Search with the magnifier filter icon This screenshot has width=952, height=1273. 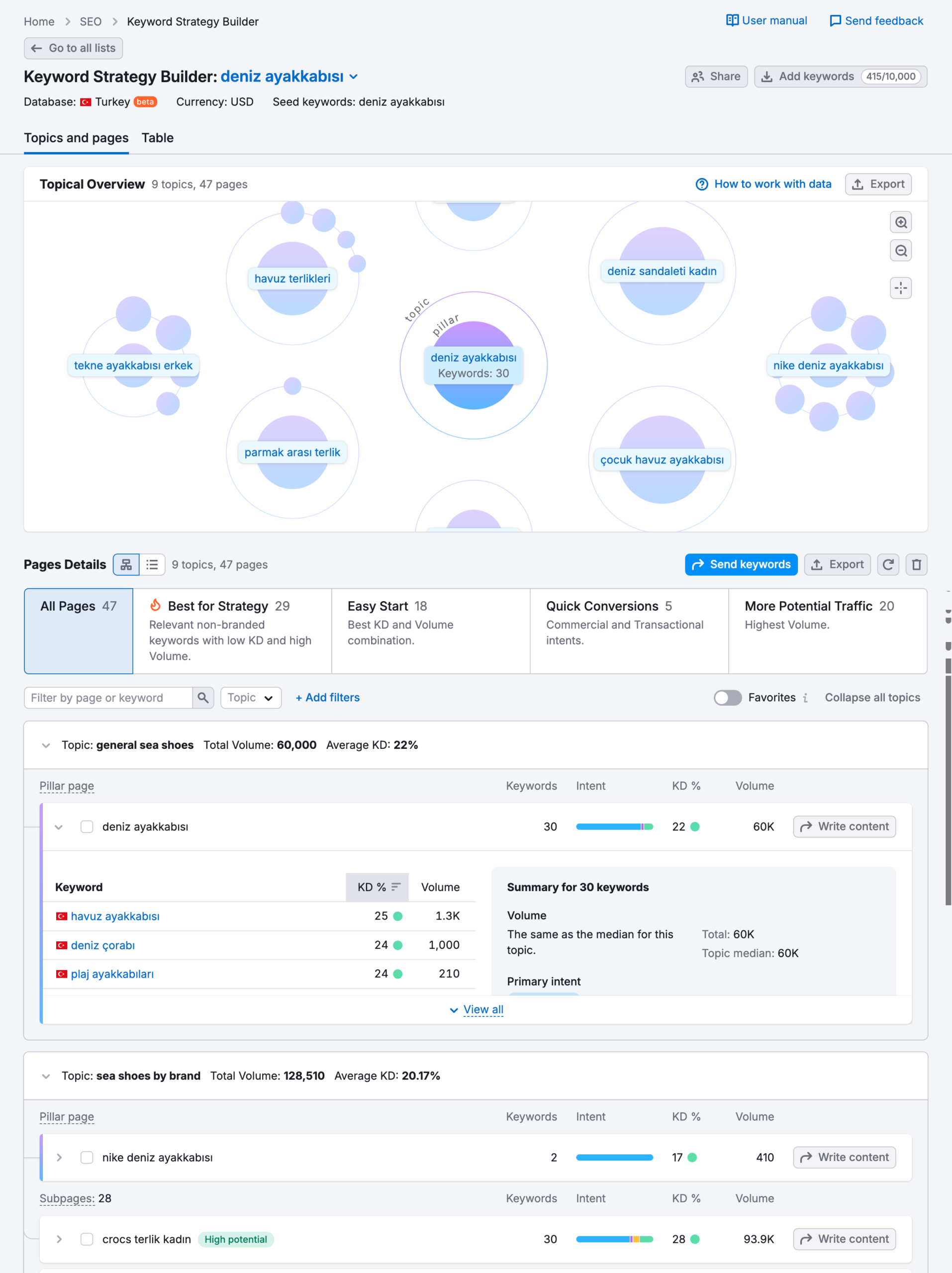pyautogui.click(x=203, y=698)
